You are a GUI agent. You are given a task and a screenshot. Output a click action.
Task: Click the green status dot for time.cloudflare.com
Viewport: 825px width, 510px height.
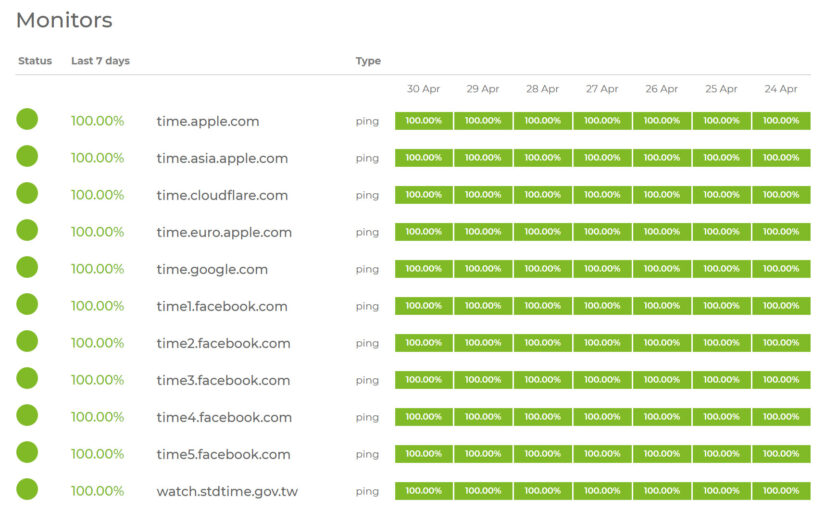pos(27,193)
